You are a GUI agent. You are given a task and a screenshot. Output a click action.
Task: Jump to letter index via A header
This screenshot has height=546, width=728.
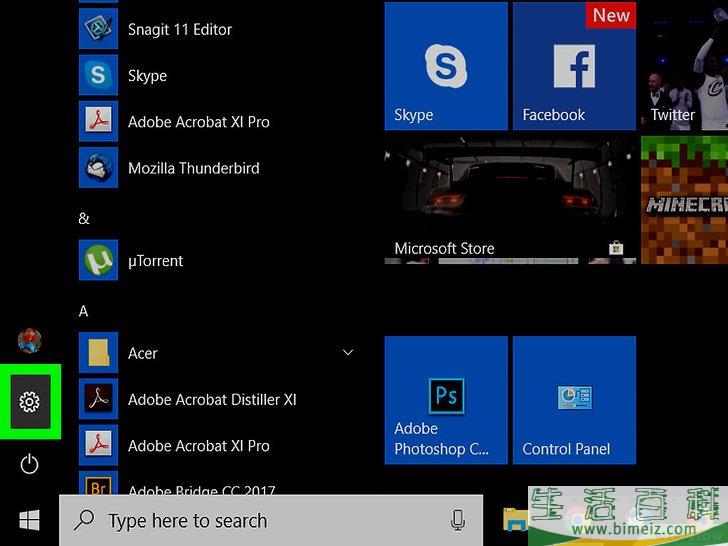pos(84,311)
